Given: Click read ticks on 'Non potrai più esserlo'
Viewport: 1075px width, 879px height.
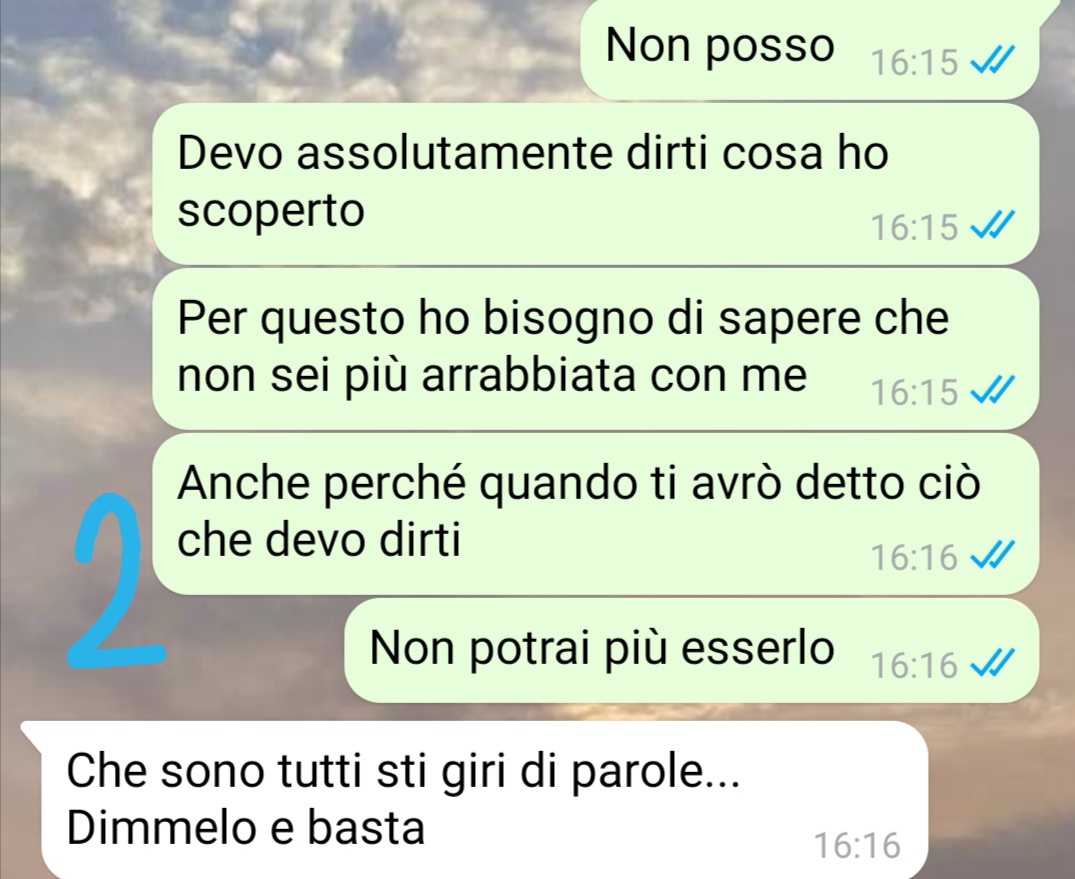Looking at the screenshot, I should coord(992,664).
